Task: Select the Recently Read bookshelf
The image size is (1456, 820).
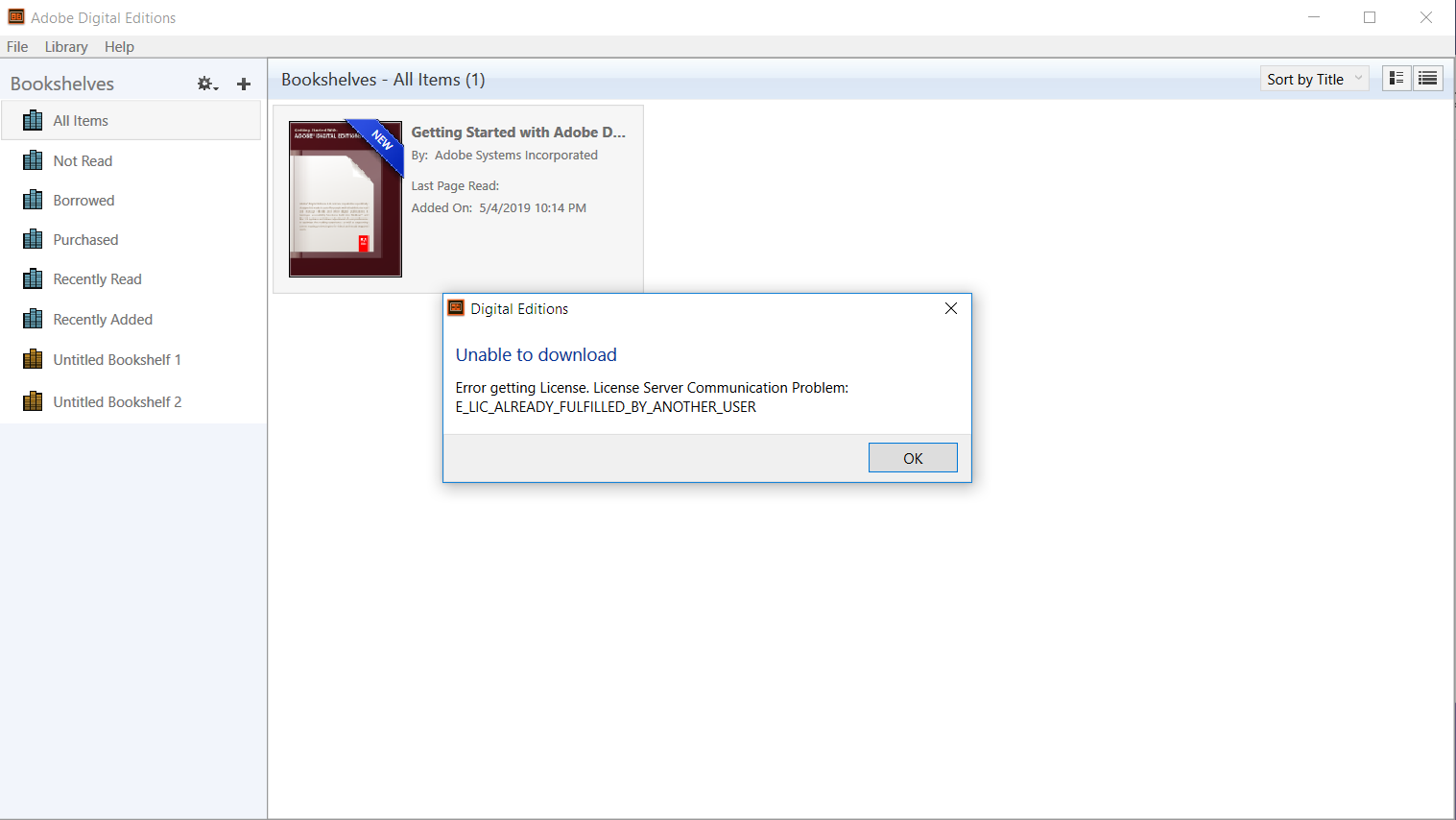Action: (x=131, y=278)
